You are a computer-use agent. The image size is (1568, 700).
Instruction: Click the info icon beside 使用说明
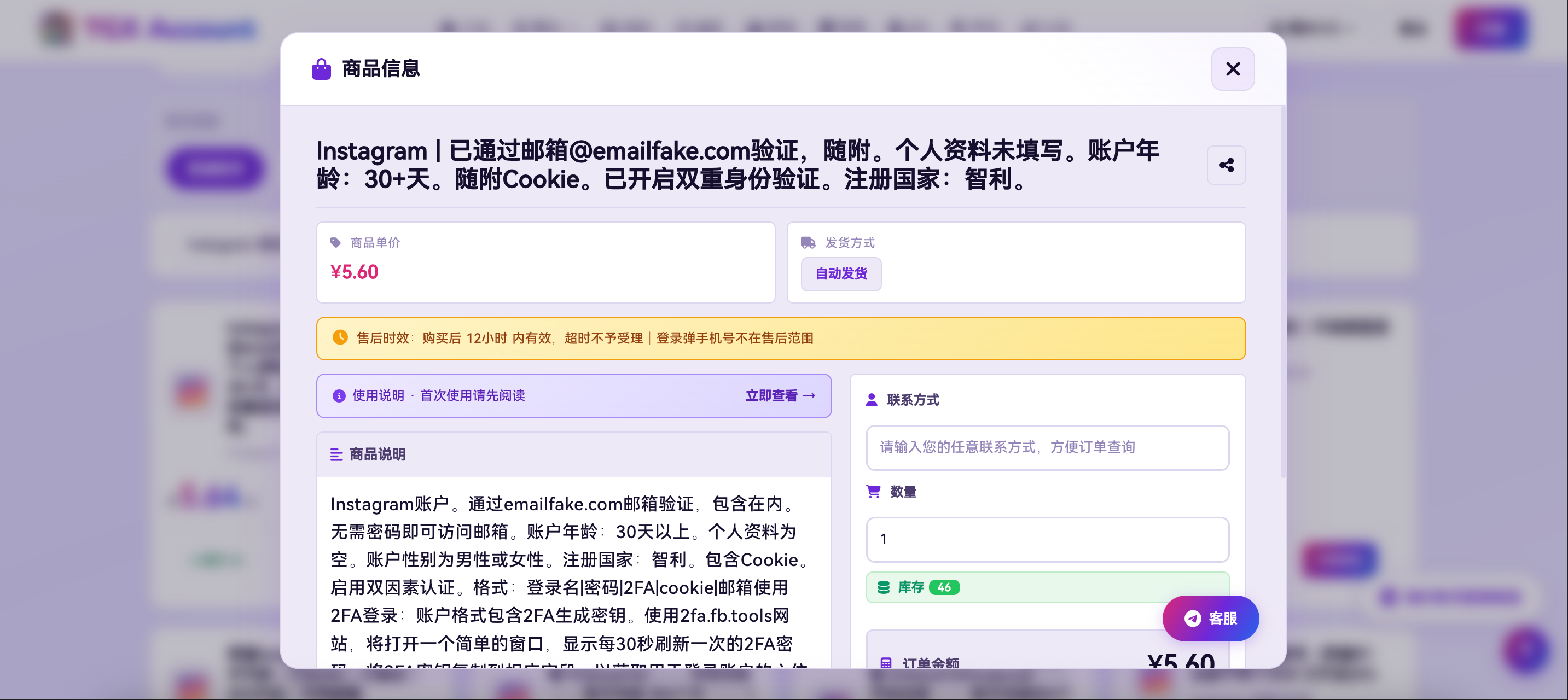[x=339, y=395]
